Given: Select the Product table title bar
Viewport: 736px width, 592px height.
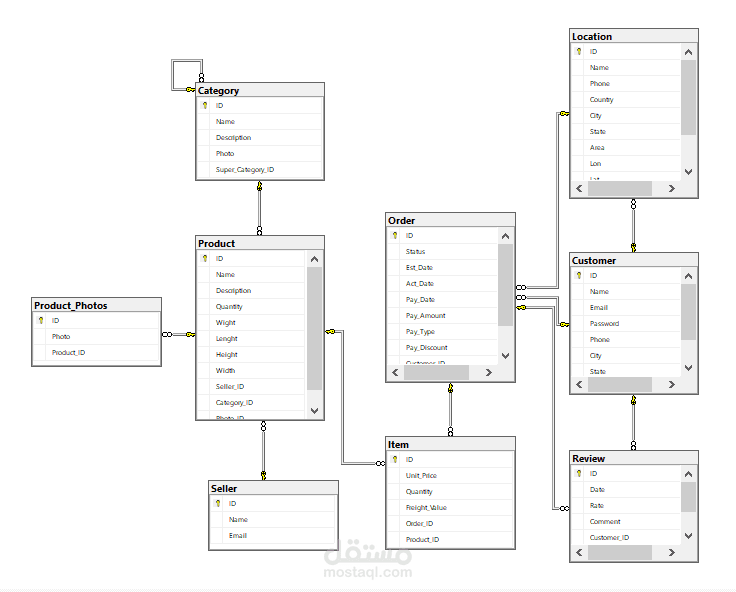Looking at the screenshot, I should click(x=260, y=243).
